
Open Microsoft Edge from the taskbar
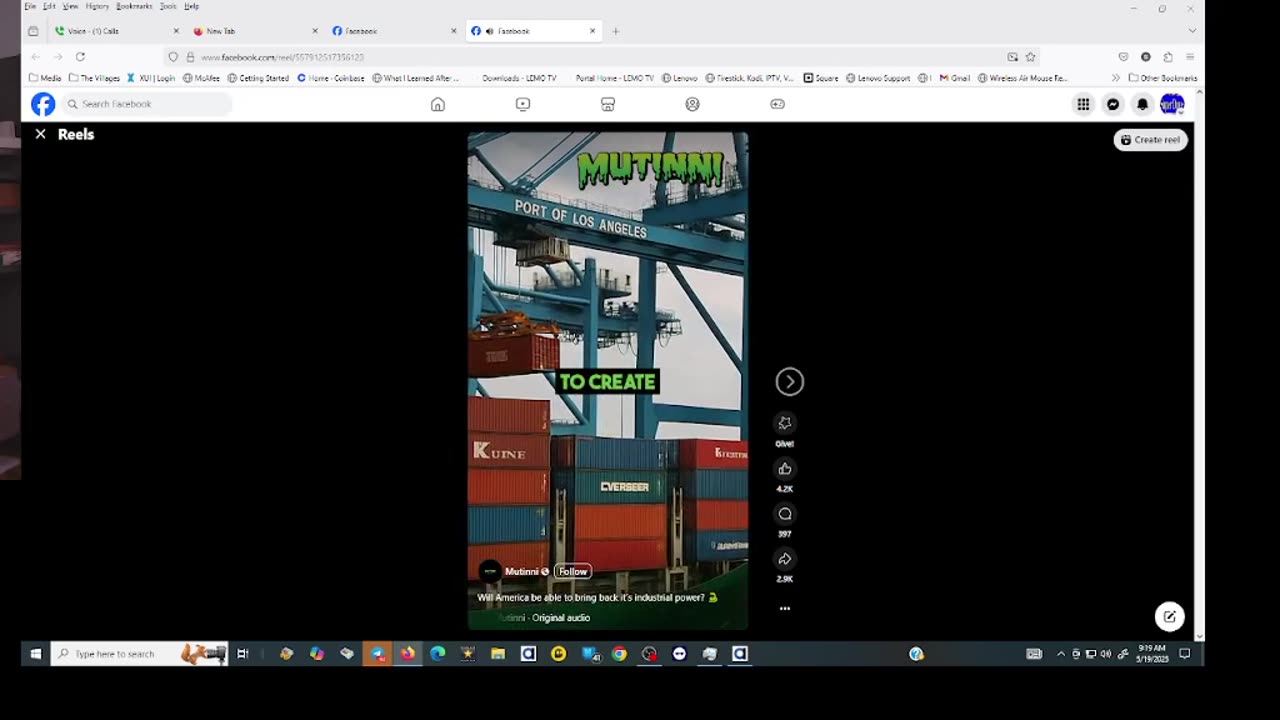click(x=437, y=654)
